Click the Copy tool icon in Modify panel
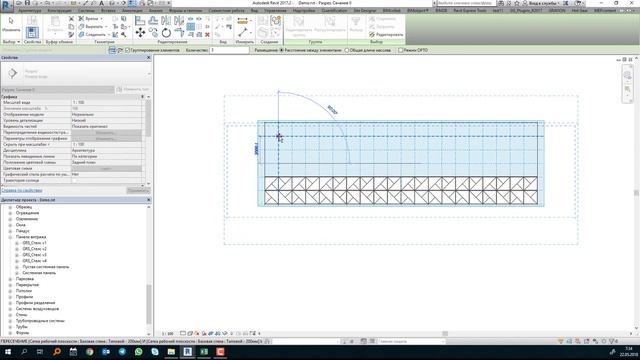 153,32
